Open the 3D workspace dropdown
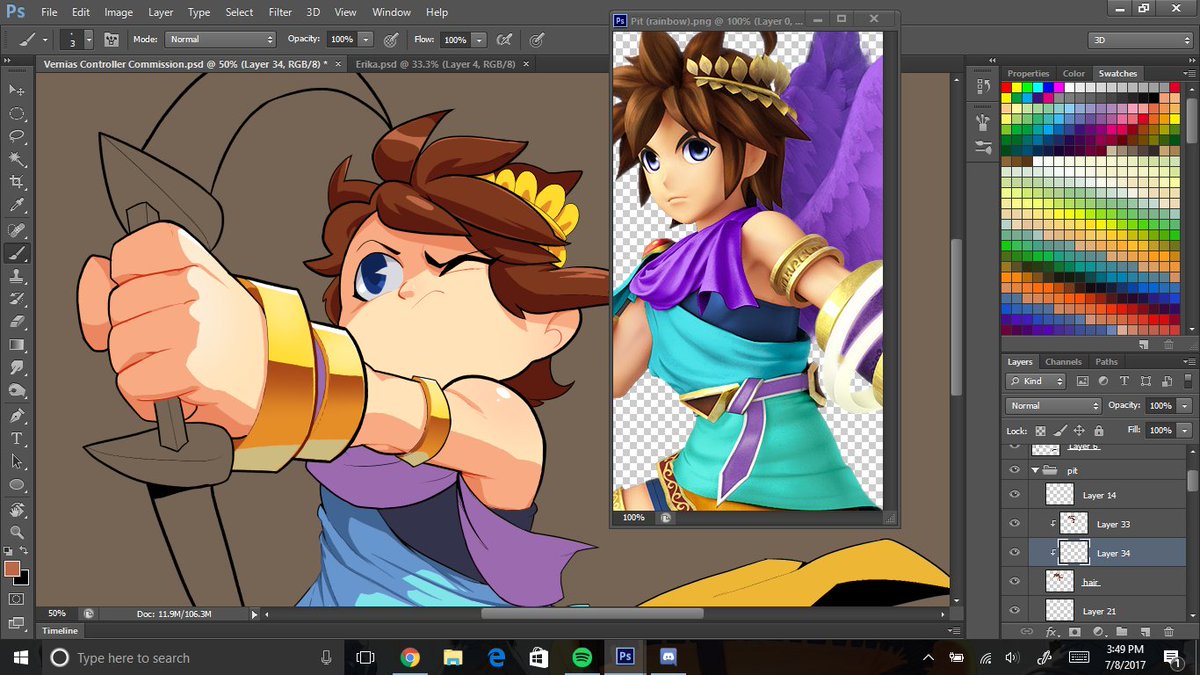The image size is (1200, 675). click(1139, 40)
